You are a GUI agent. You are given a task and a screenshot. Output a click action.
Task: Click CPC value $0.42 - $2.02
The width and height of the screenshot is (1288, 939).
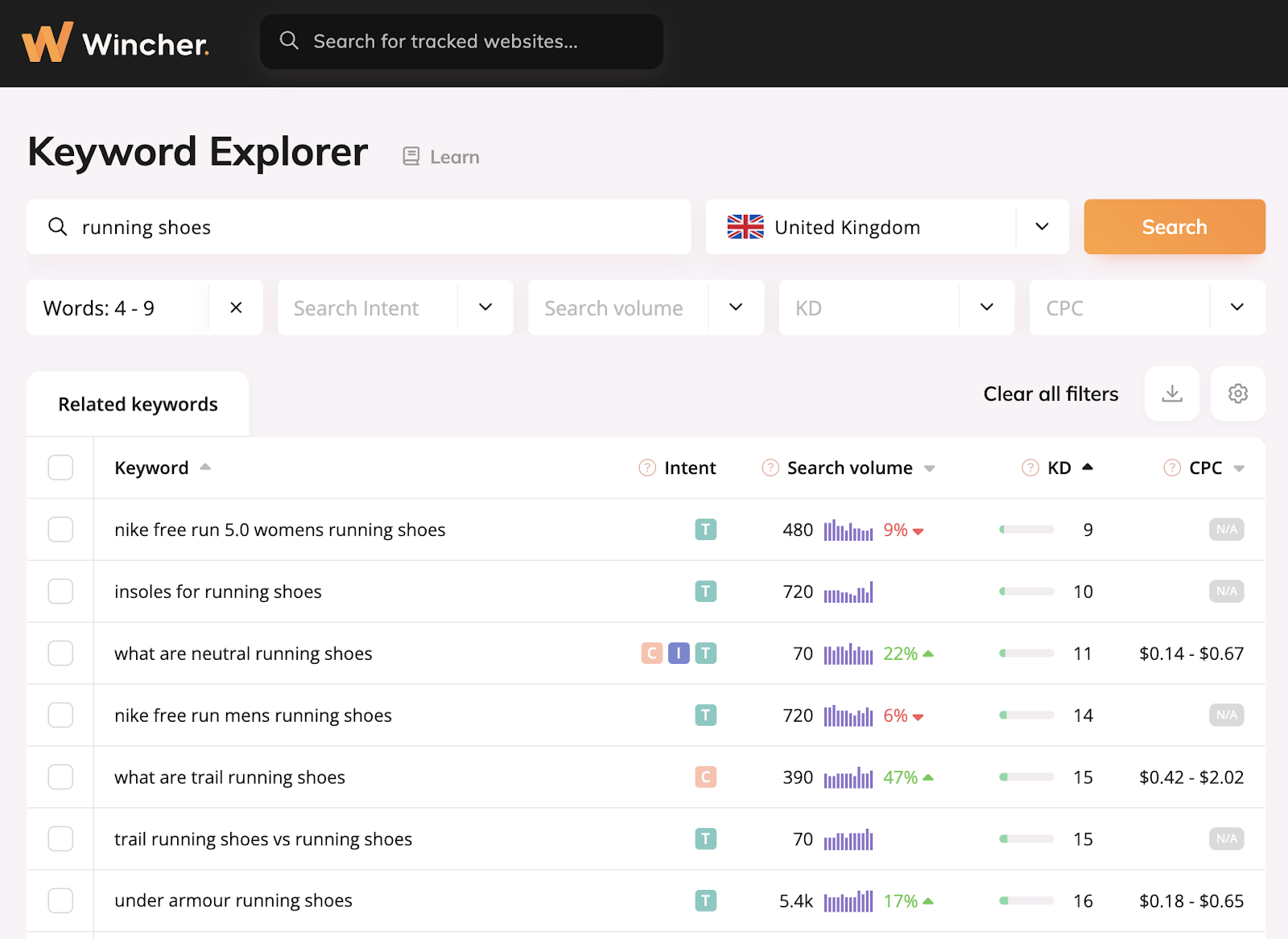tap(1191, 777)
